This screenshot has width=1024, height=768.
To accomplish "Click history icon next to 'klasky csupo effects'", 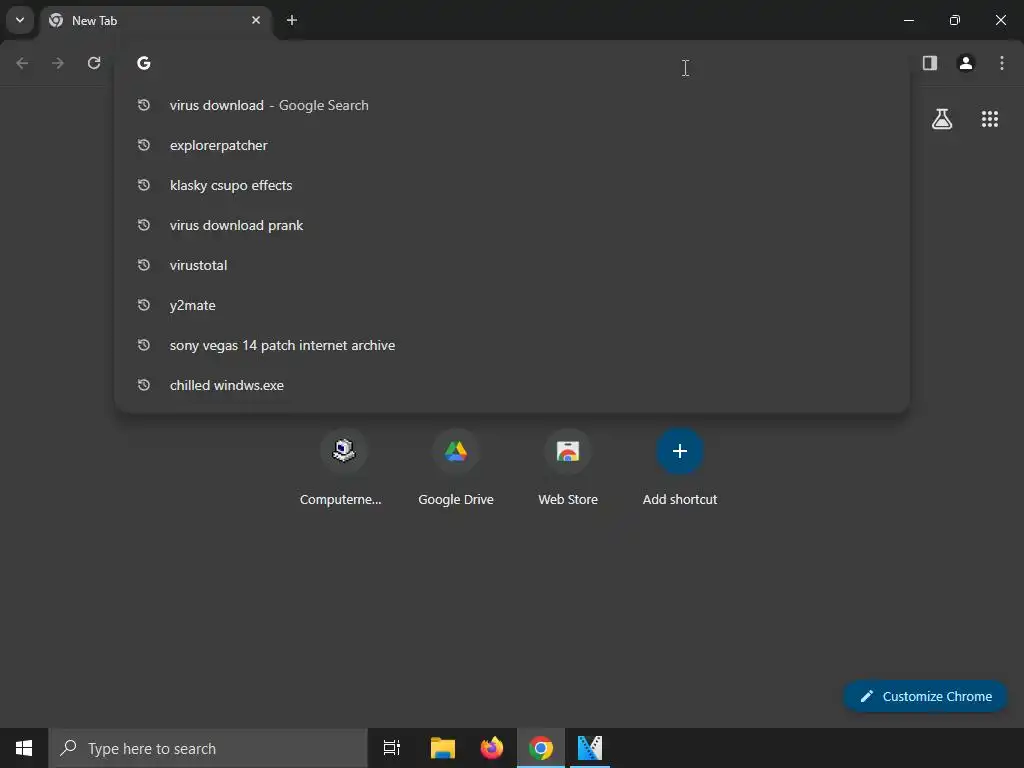I will (x=144, y=185).
